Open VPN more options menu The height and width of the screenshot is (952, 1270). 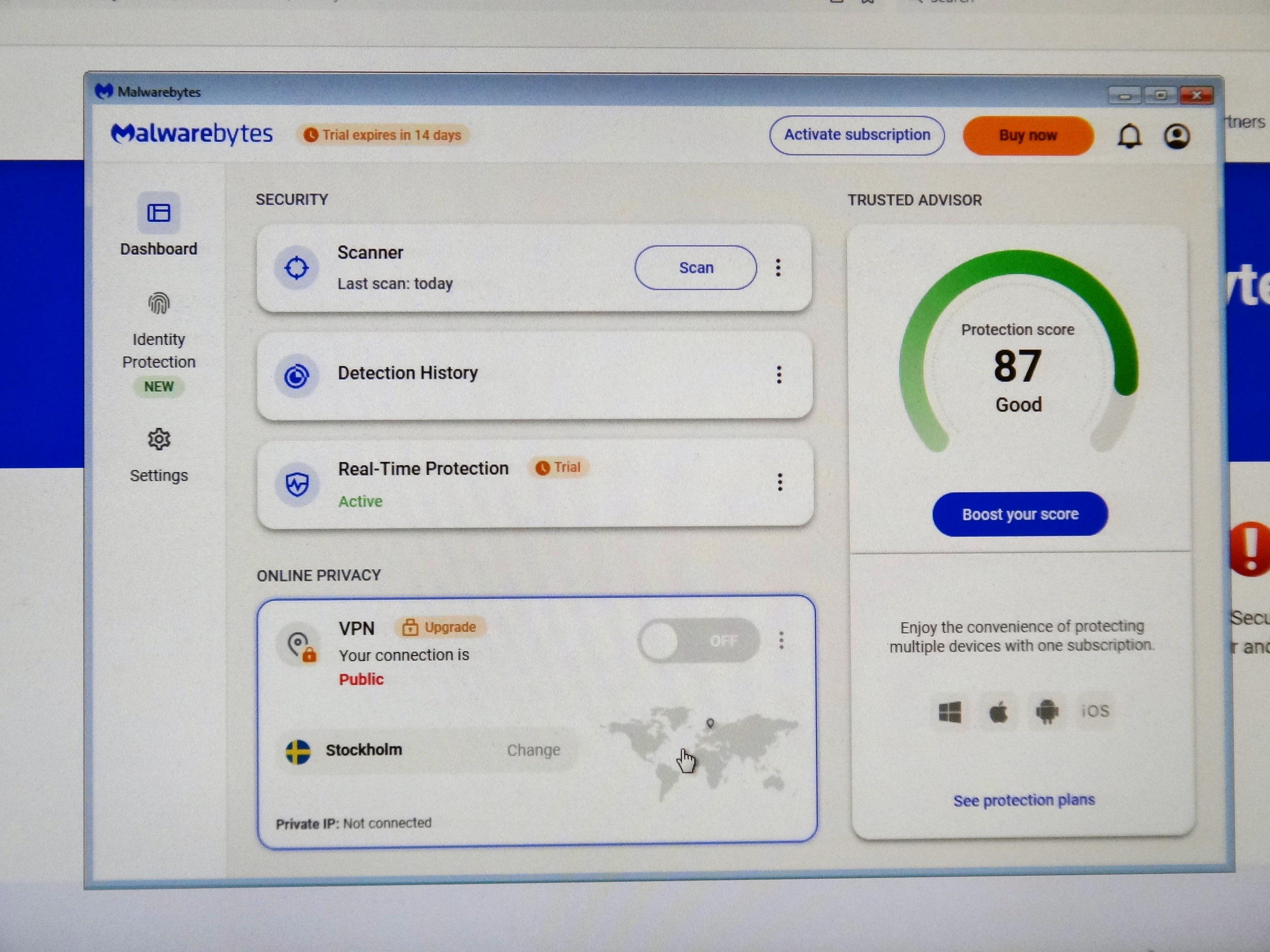[x=781, y=640]
